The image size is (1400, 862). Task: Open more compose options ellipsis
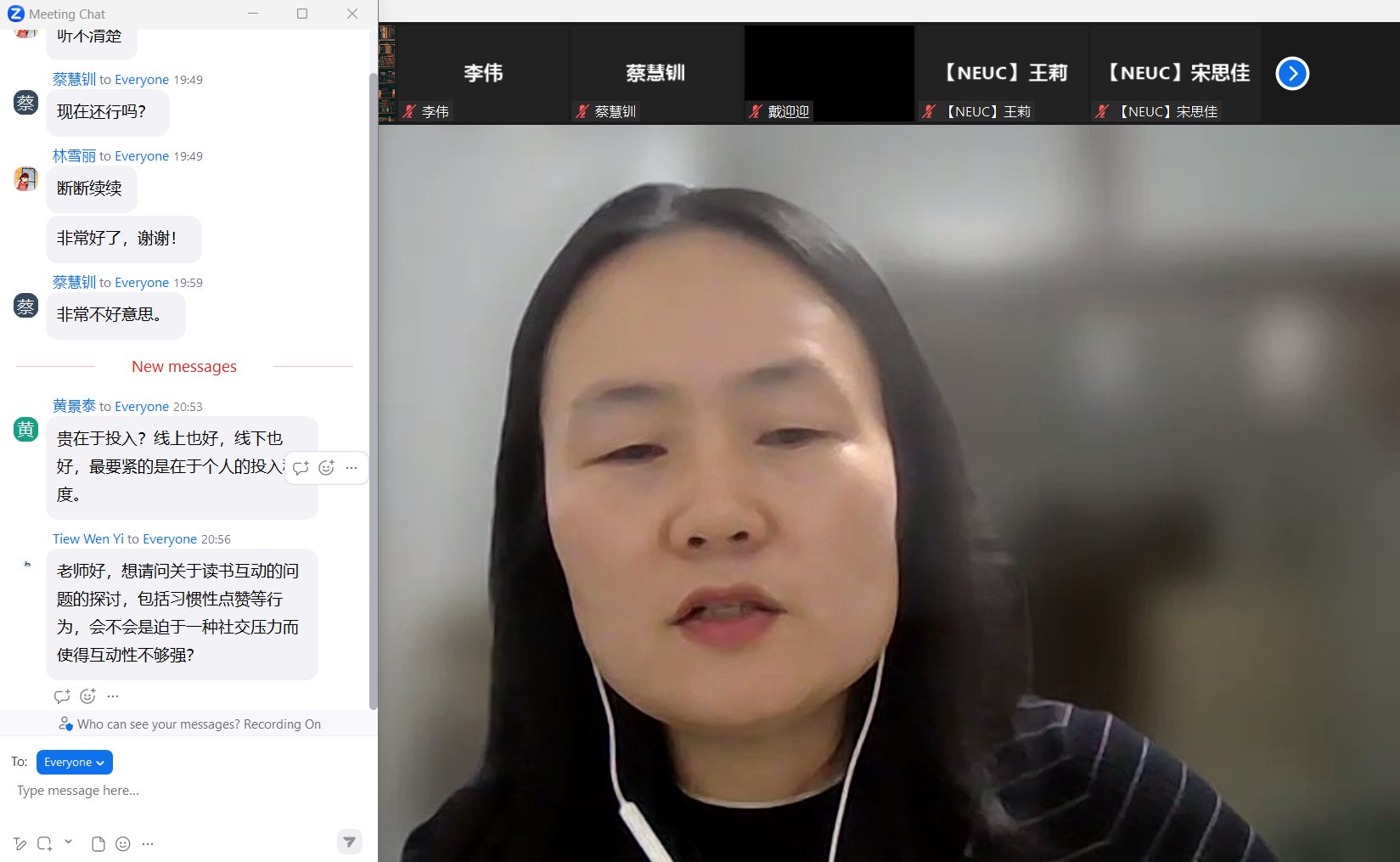(x=148, y=843)
